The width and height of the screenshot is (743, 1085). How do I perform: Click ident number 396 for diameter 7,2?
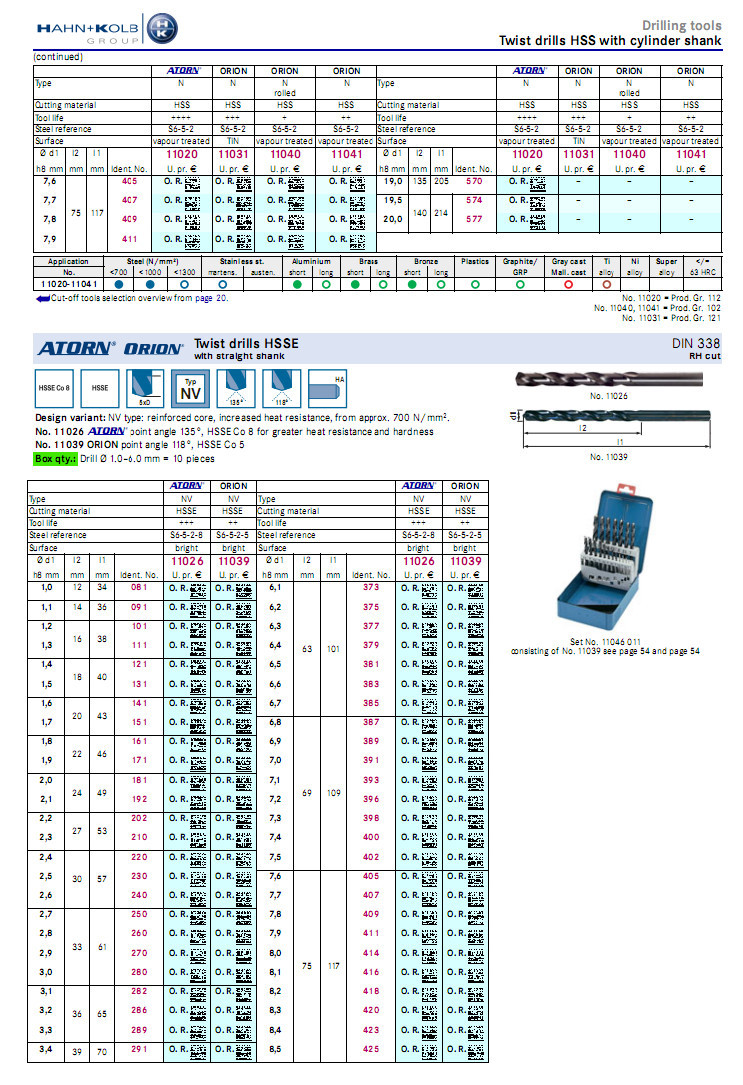pos(371,799)
